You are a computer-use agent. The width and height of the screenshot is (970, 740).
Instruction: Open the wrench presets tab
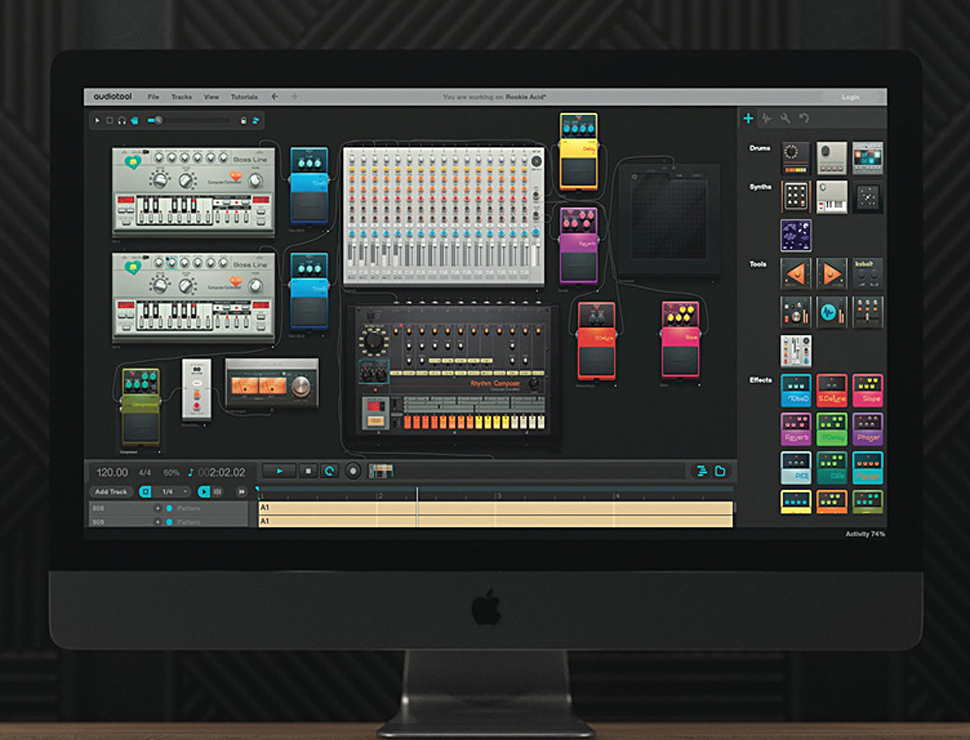click(x=785, y=118)
